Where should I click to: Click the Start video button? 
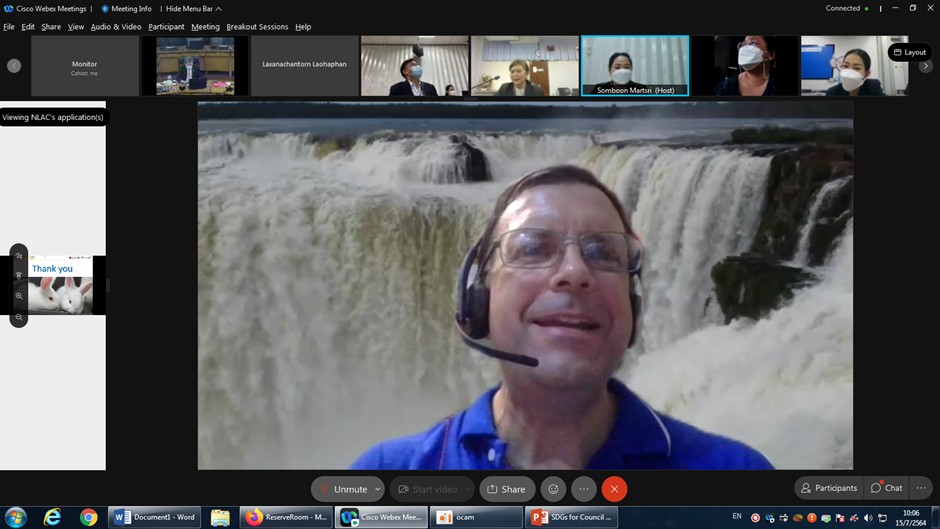click(x=427, y=489)
